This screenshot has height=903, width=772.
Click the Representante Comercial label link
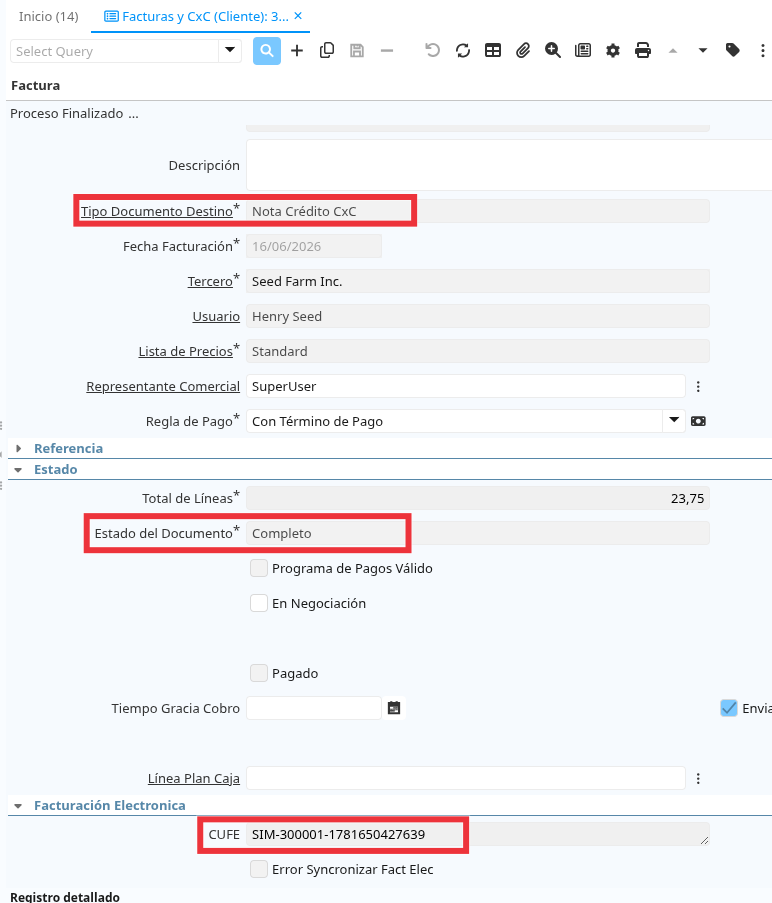(163, 386)
